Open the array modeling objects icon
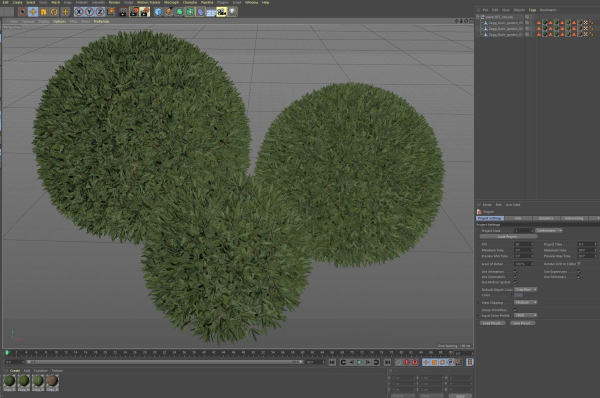The width and height of the screenshot is (600, 398). click(x=190, y=12)
